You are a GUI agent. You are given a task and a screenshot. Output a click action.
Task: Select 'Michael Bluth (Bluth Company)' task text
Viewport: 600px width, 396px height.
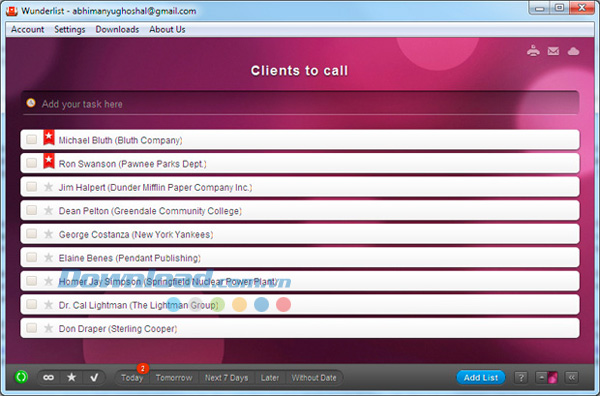120,140
